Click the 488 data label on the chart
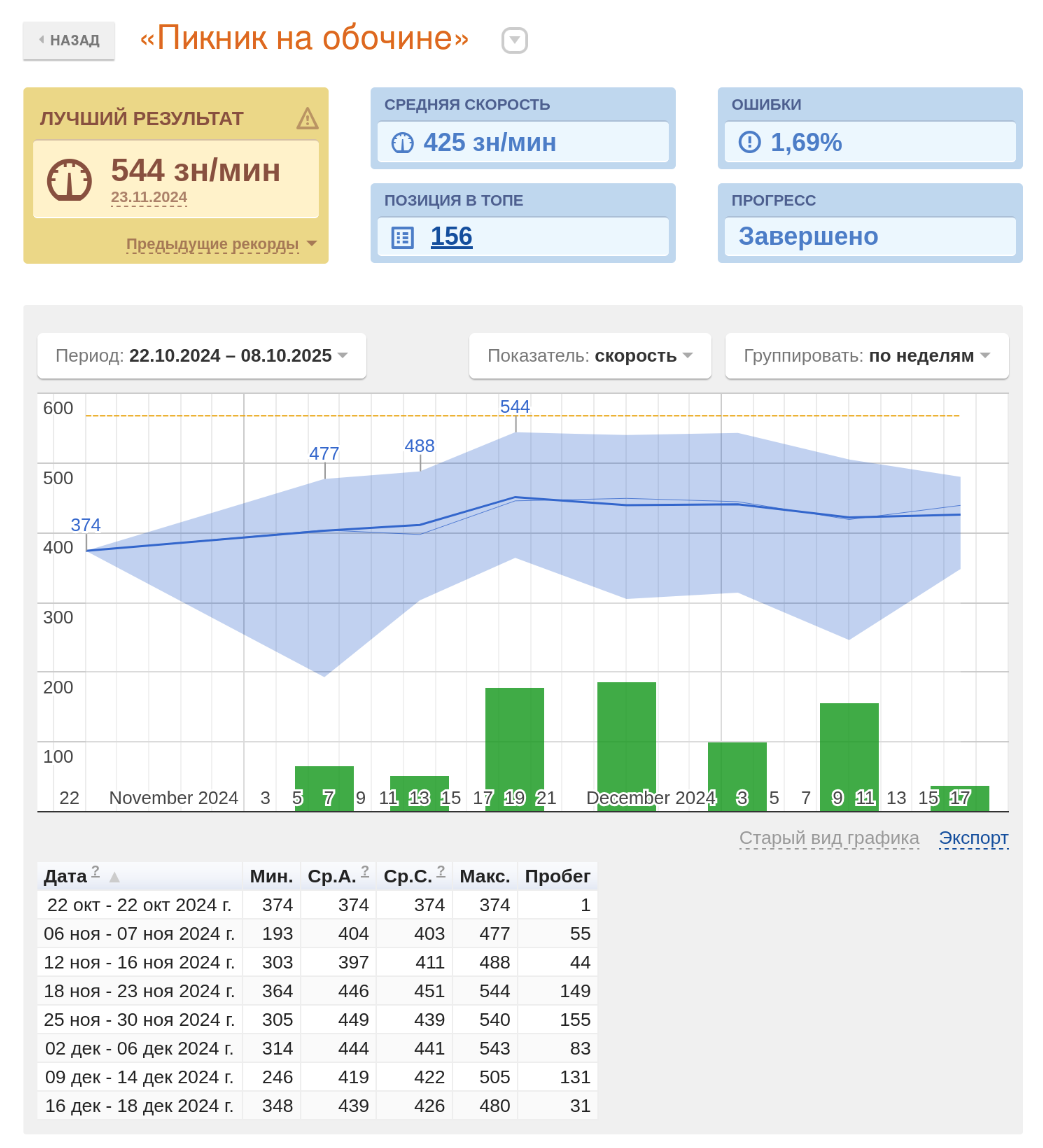Viewport: 1043px width, 1148px height. click(x=419, y=446)
